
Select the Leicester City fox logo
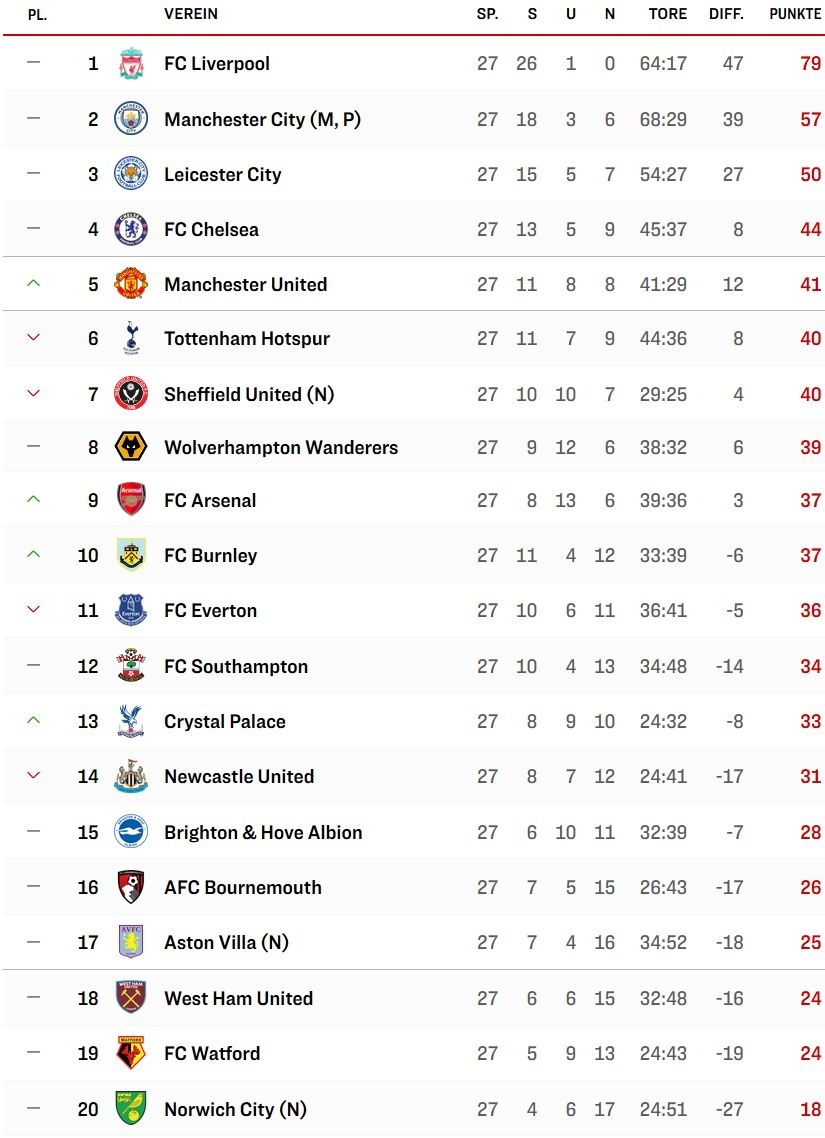point(131,173)
